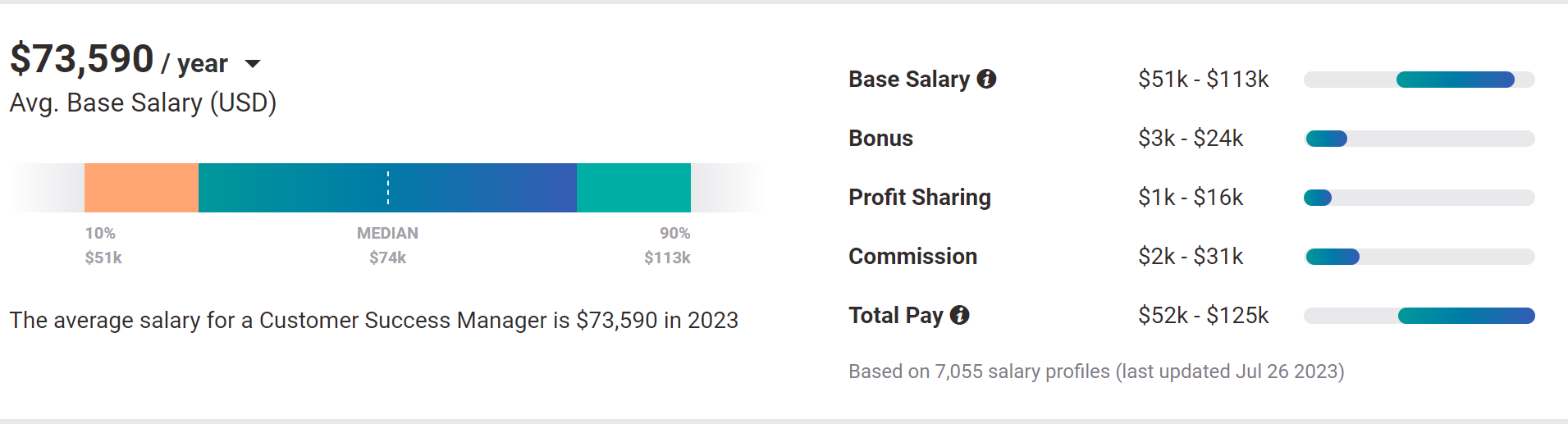Click the Bonus range bar
1568x424 pixels.
click(x=1419, y=139)
